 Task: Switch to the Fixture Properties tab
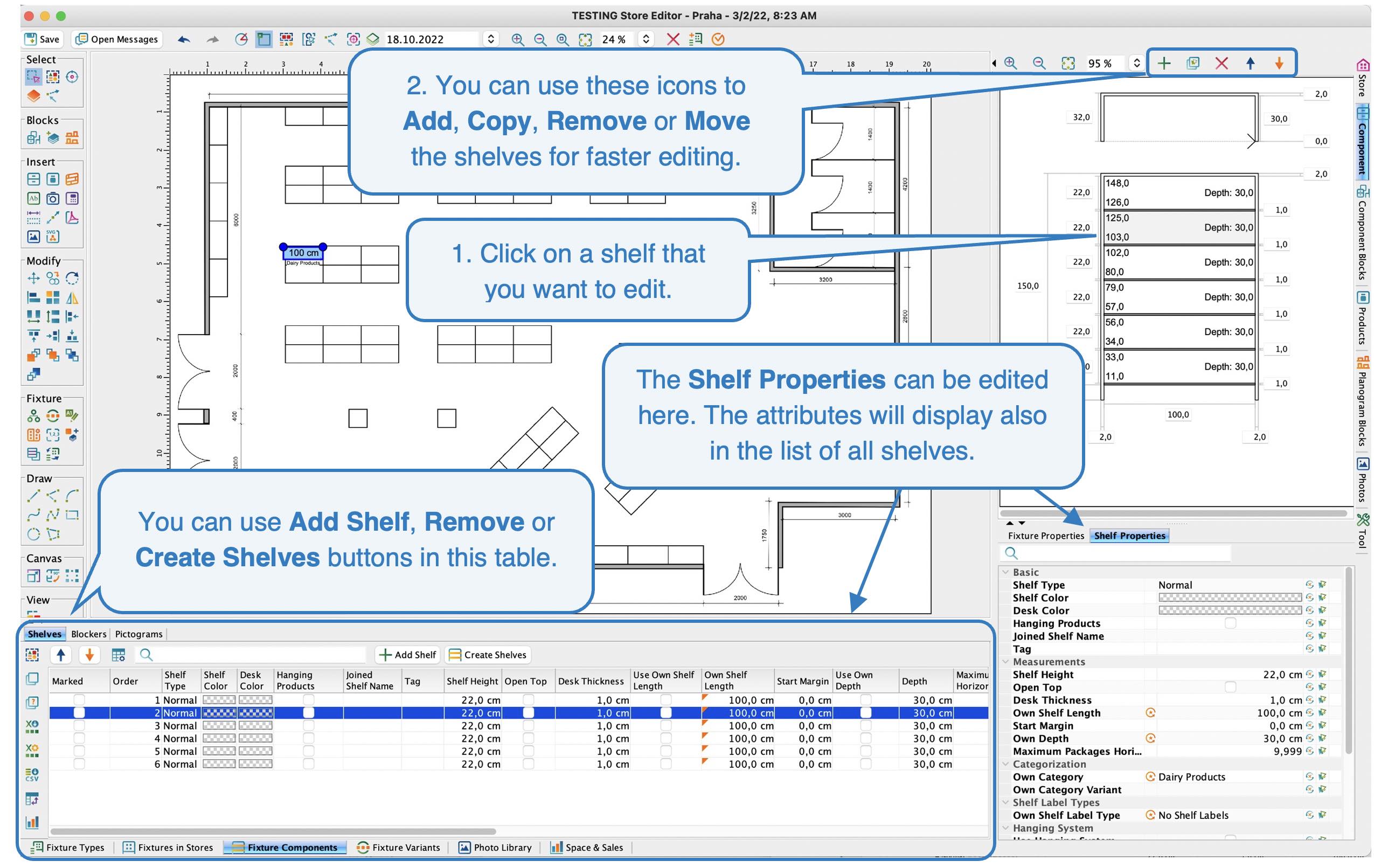(x=1045, y=536)
